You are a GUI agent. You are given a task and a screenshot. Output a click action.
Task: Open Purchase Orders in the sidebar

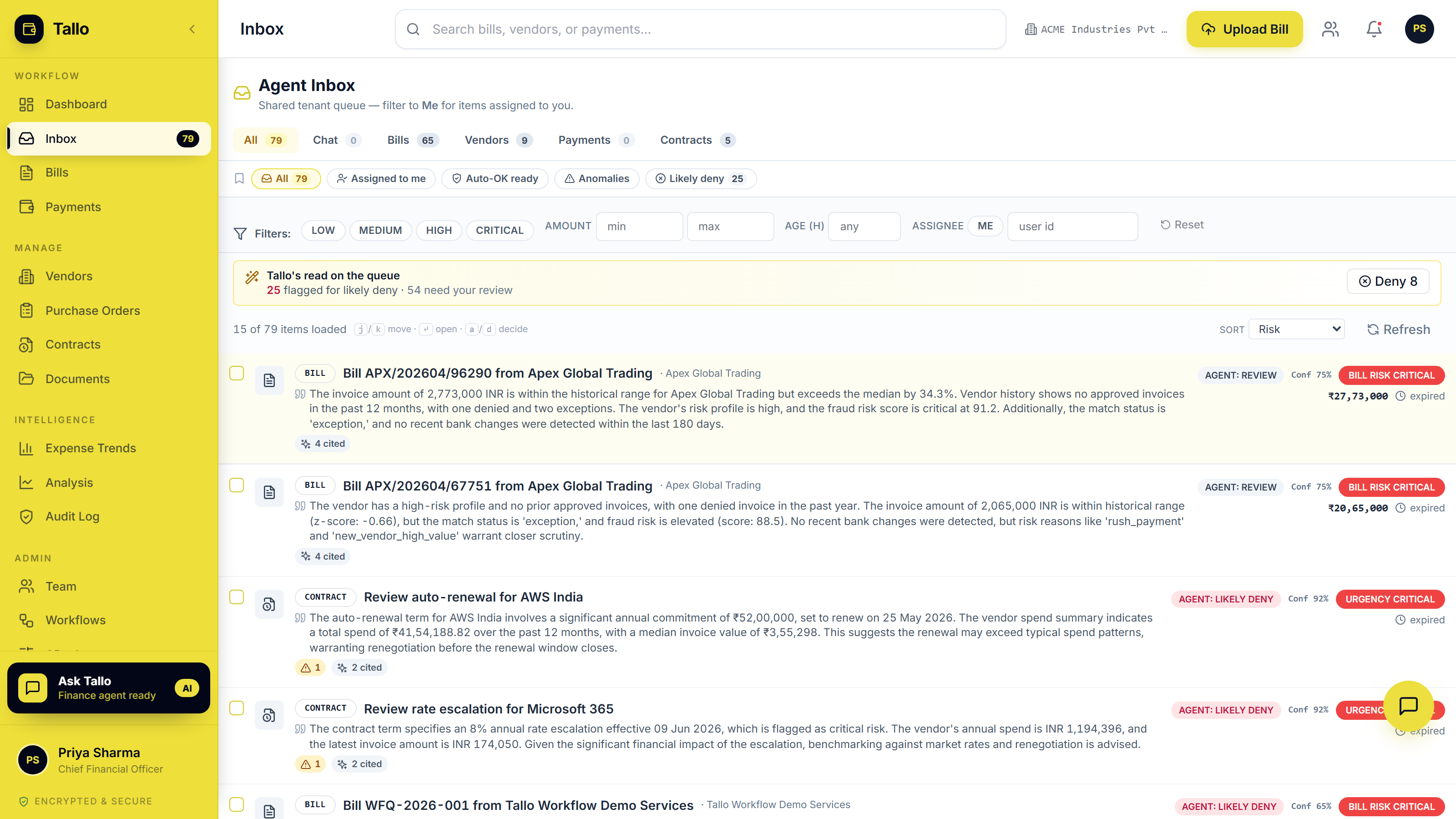click(x=109, y=310)
